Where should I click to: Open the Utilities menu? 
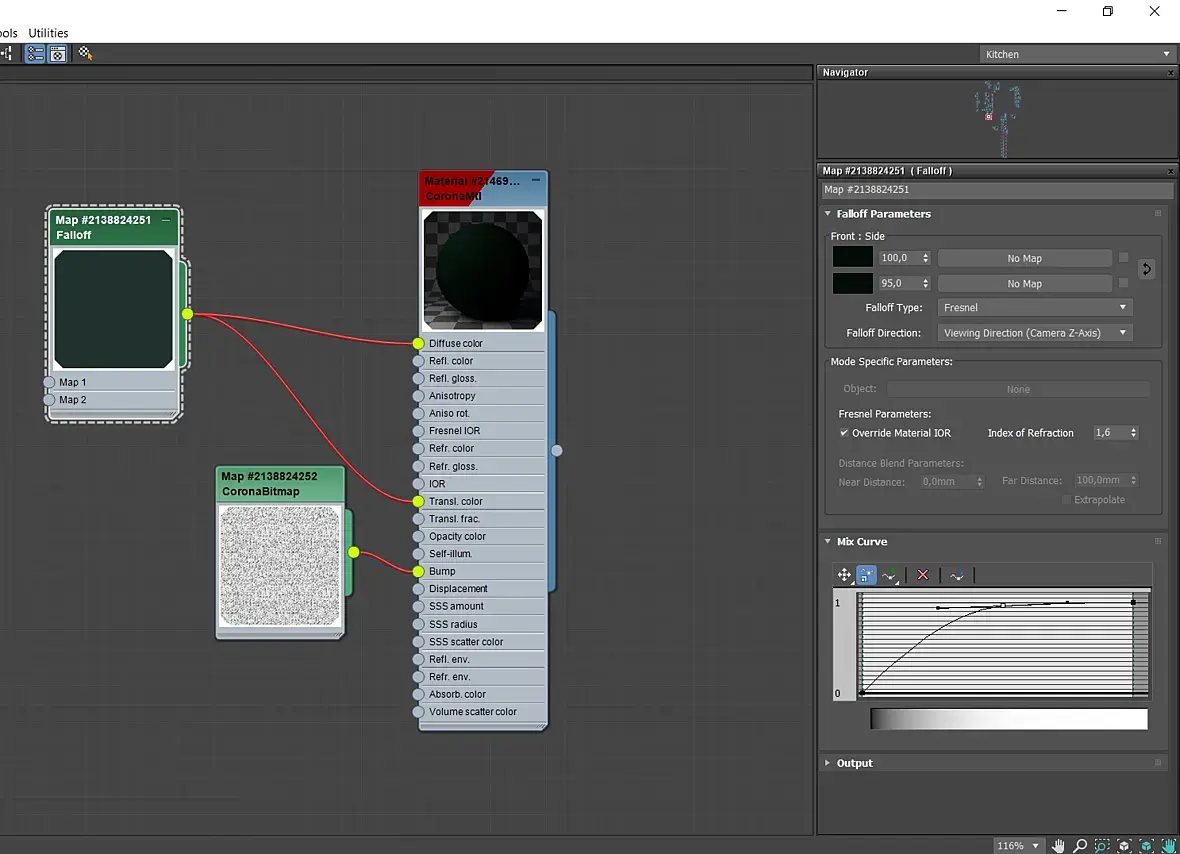pyautogui.click(x=48, y=33)
